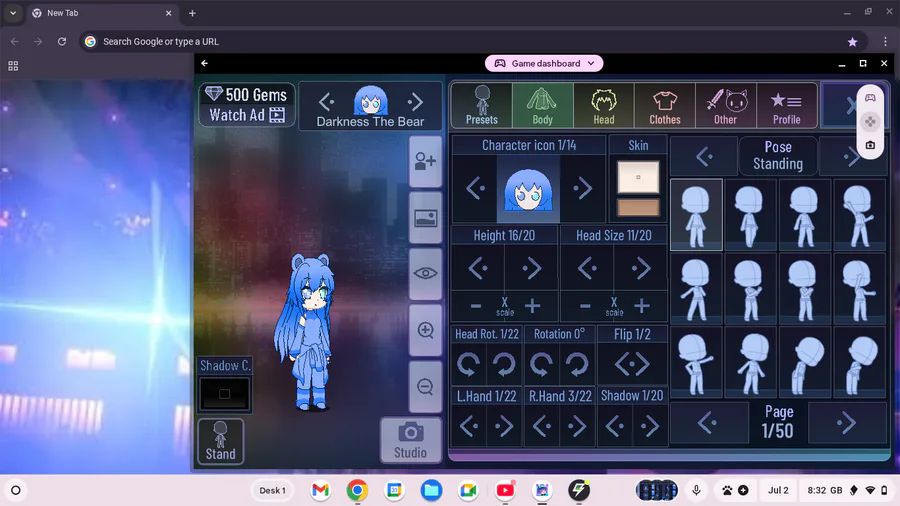Viewport: 900px width, 506px height.
Task: Click the gamepad controls icon in side pill
Action: (870, 98)
